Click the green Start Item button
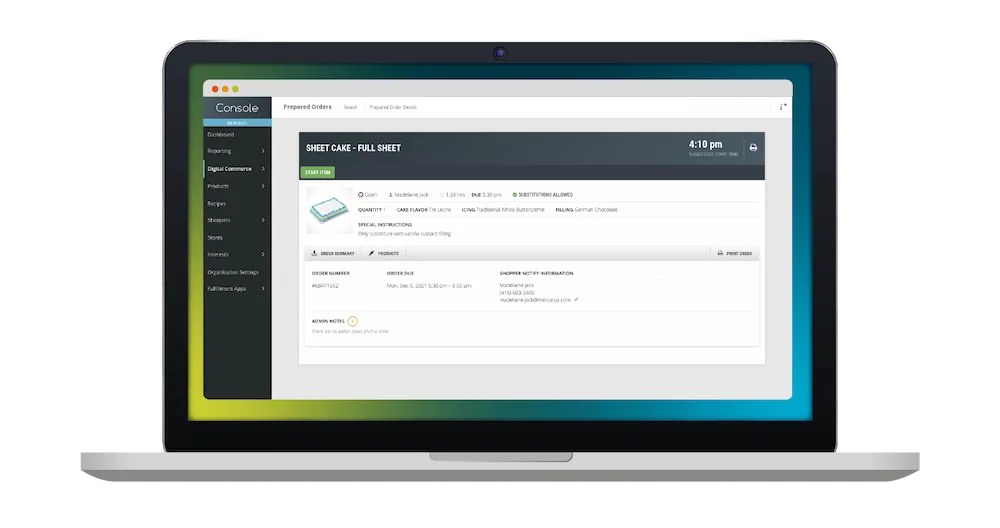This screenshot has width=1000, height=528. point(318,172)
